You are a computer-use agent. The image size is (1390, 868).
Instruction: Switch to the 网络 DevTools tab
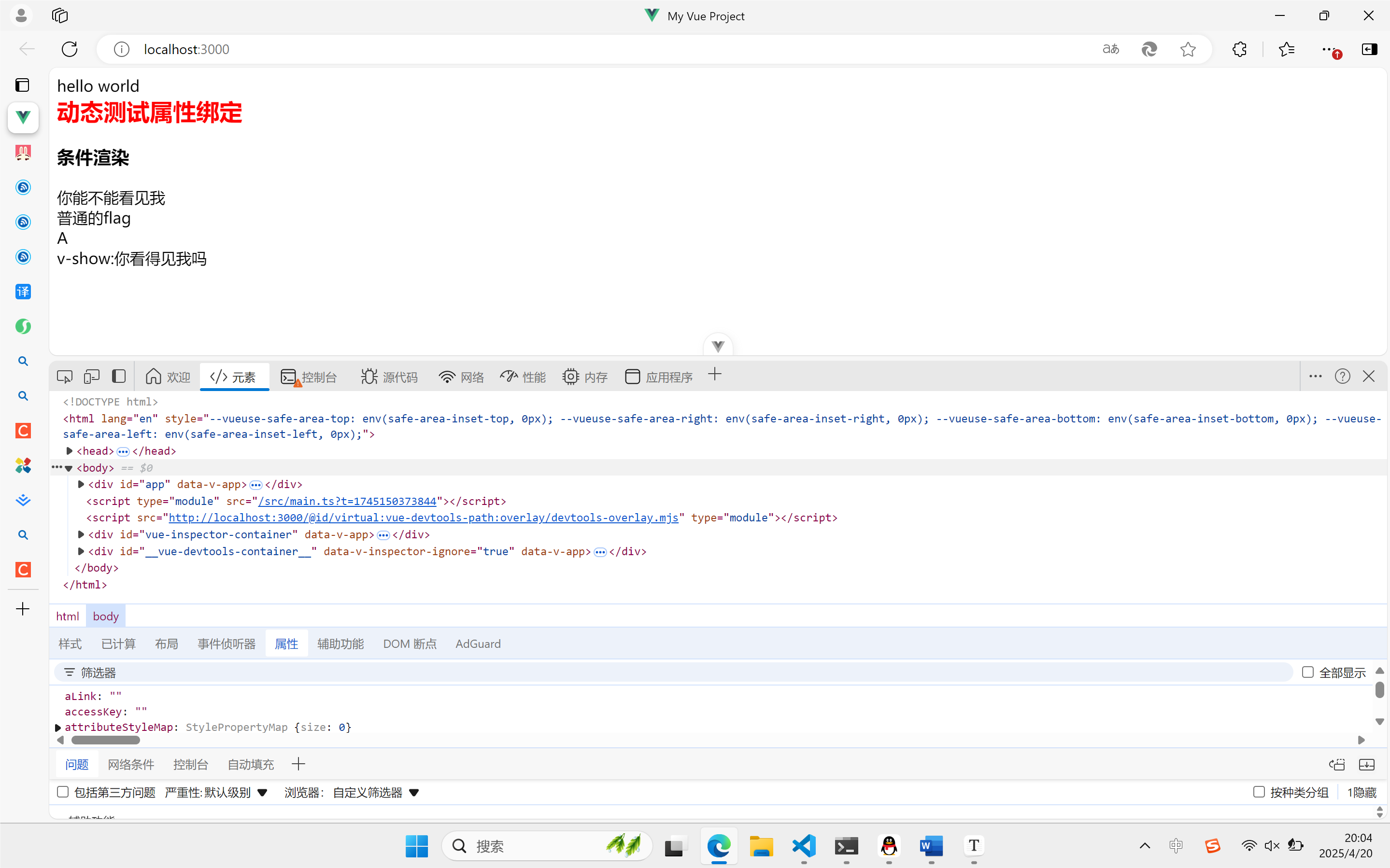click(x=462, y=377)
